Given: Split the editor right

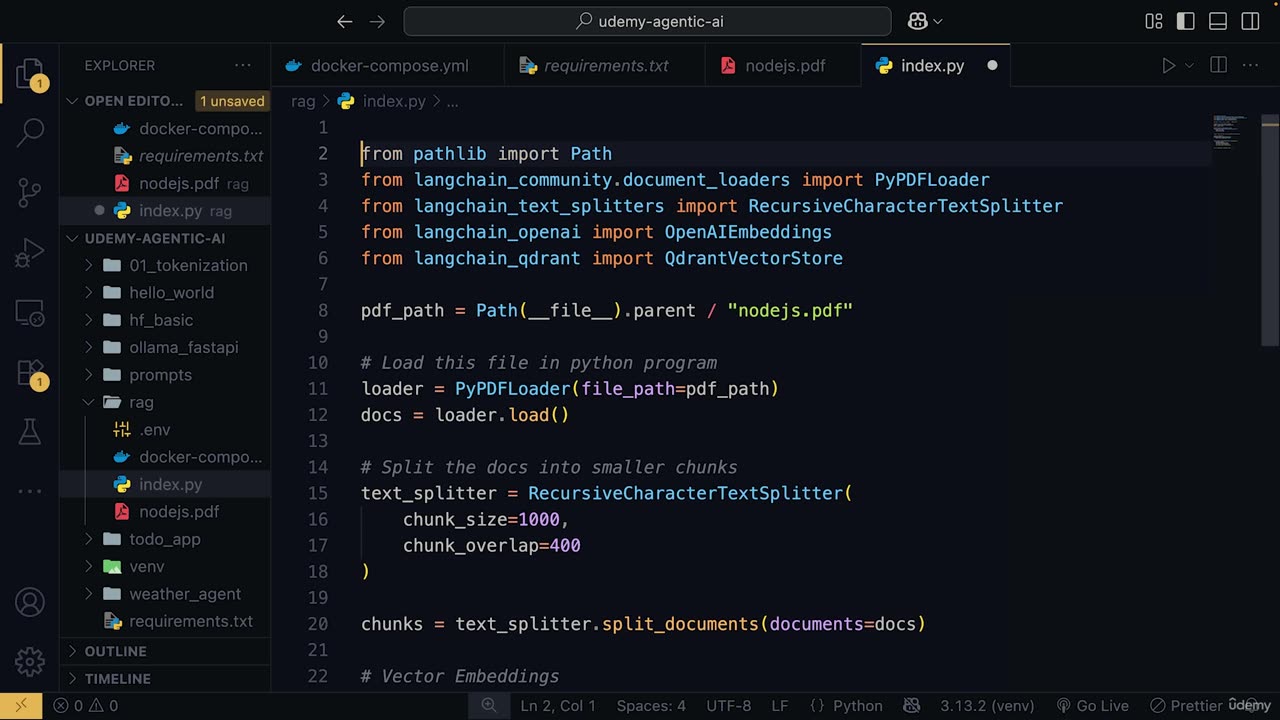Looking at the screenshot, I should pos(1218,65).
